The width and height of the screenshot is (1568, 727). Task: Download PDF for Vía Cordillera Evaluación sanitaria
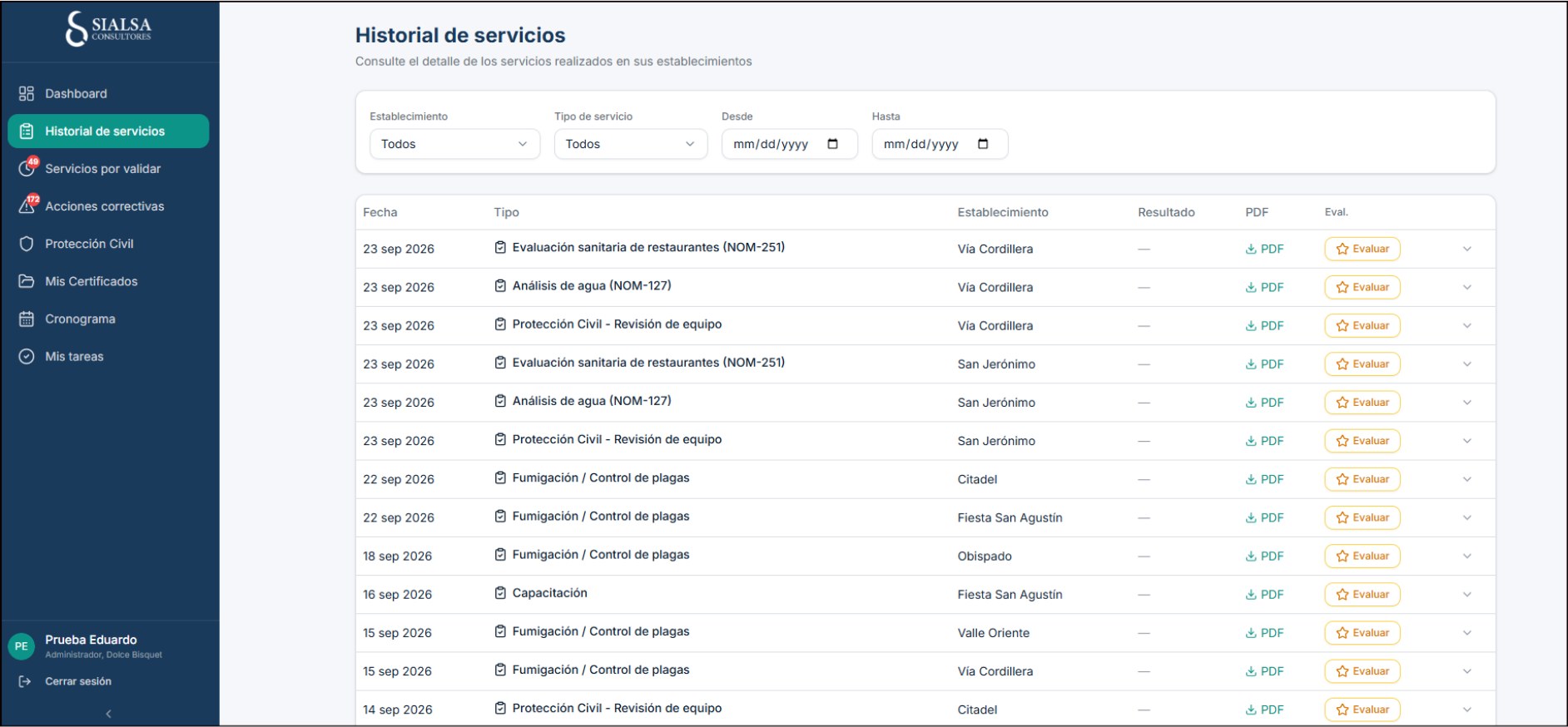(1264, 249)
